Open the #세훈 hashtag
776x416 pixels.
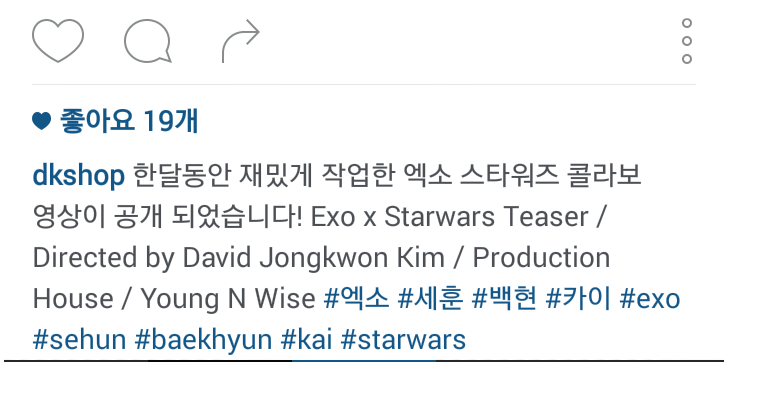click(430, 298)
